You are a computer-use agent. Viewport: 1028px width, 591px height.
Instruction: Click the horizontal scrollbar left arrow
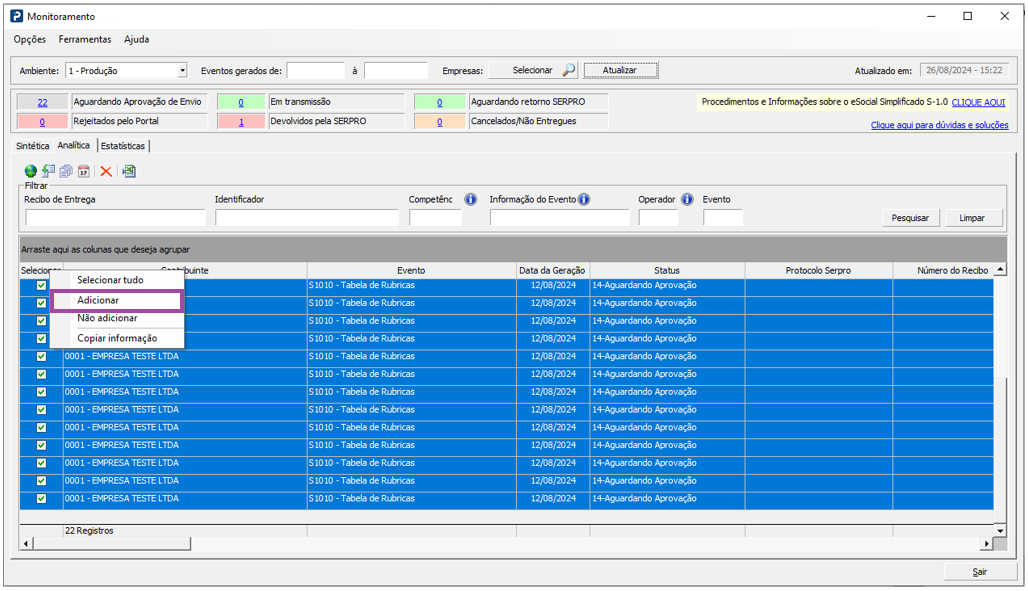[26, 544]
